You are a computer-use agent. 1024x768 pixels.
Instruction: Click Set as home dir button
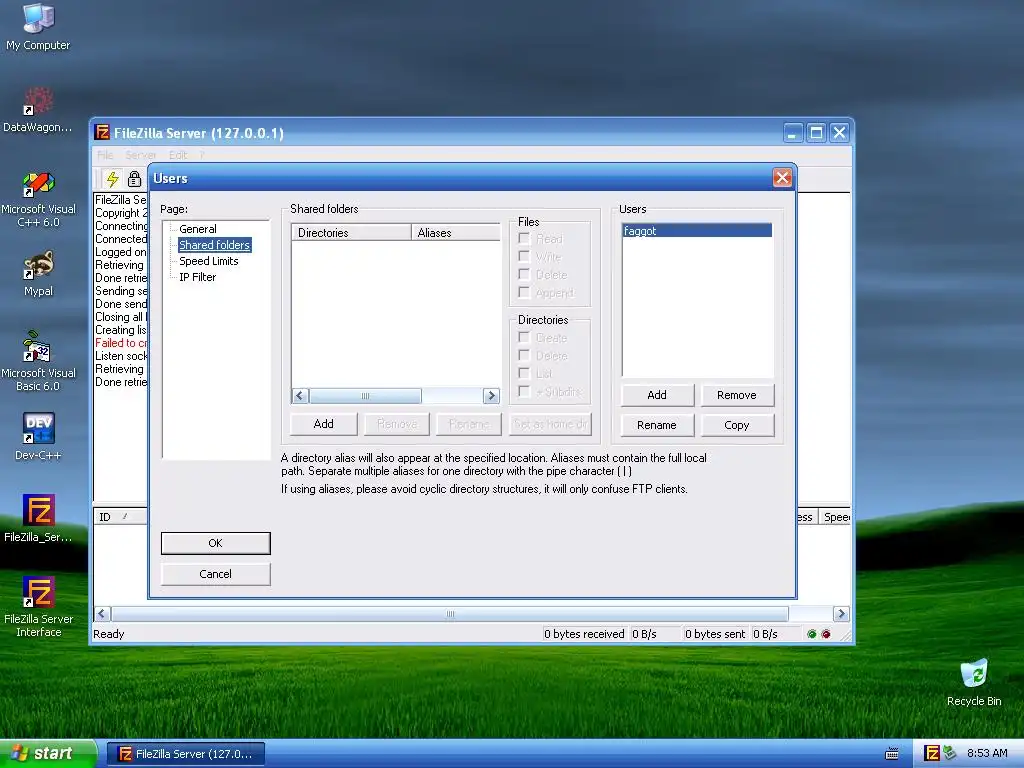click(x=551, y=424)
